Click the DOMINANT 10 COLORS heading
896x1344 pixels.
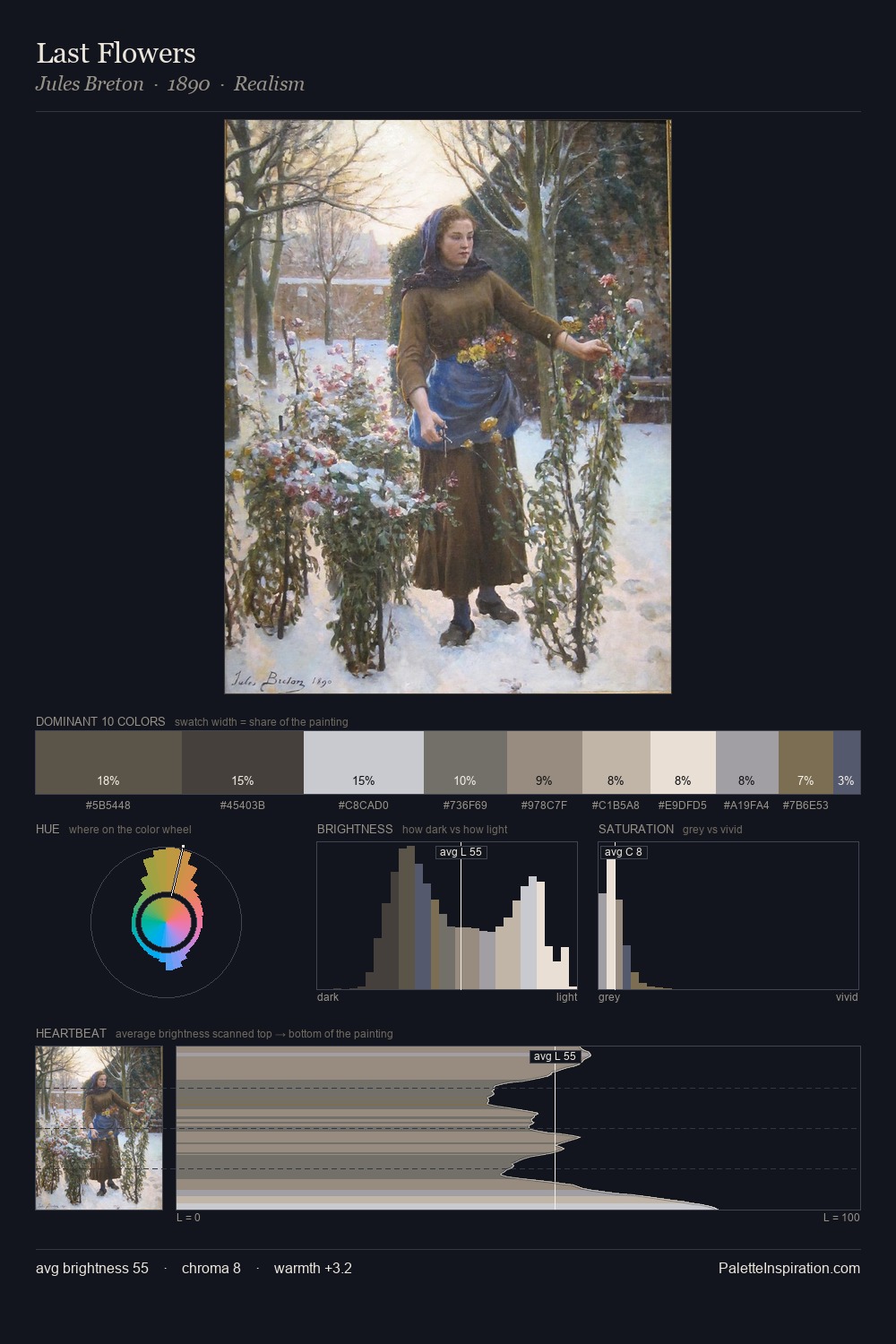click(100, 721)
